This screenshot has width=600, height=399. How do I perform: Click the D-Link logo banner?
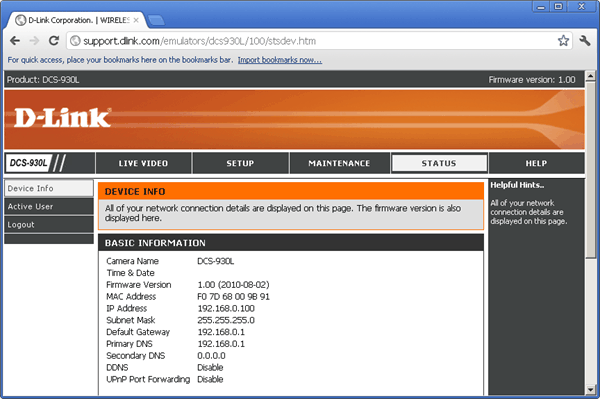294,119
